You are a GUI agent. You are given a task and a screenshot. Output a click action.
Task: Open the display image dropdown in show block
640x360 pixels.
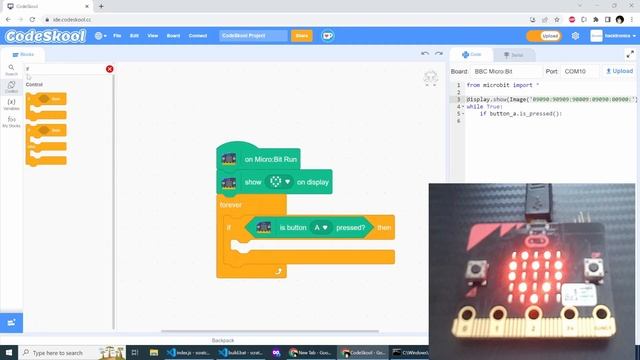(280, 182)
